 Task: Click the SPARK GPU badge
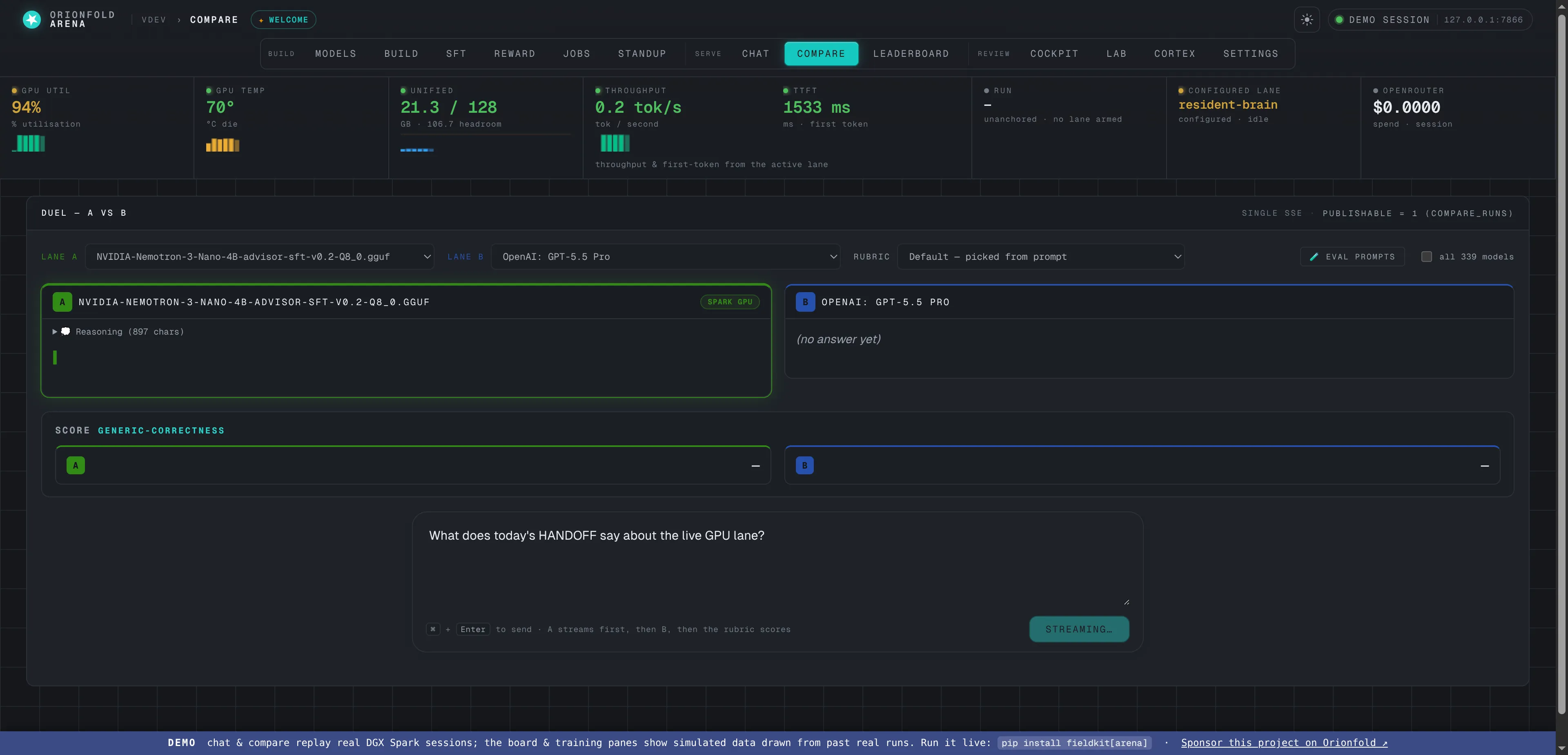click(x=730, y=302)
